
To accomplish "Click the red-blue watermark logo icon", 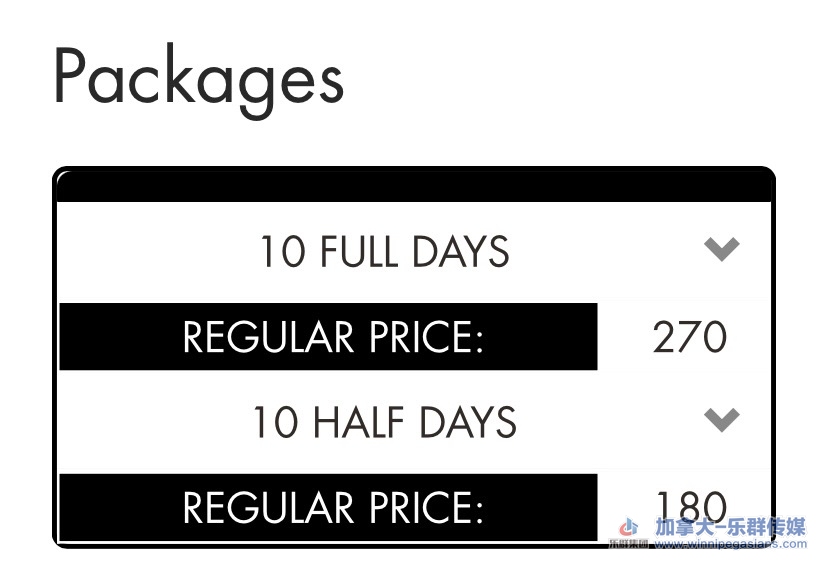I will 629,526.
